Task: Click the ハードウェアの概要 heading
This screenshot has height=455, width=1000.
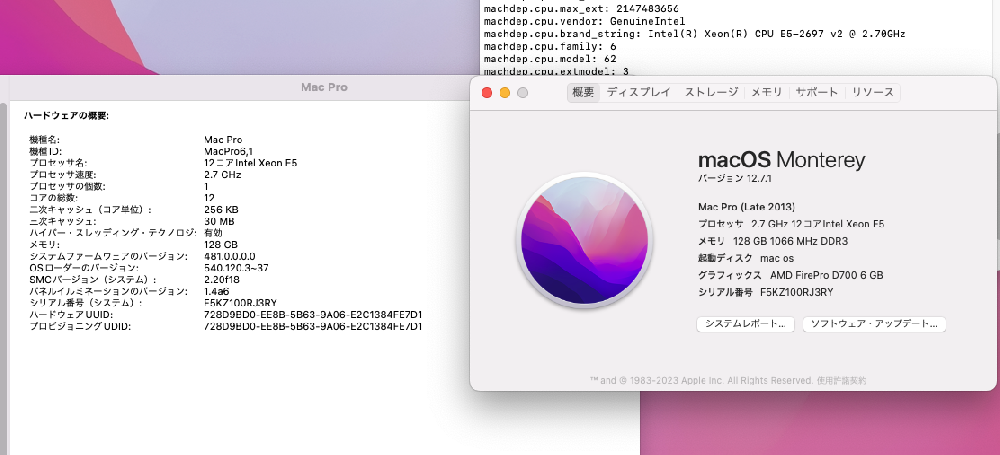Action: [x=66, y=116]
